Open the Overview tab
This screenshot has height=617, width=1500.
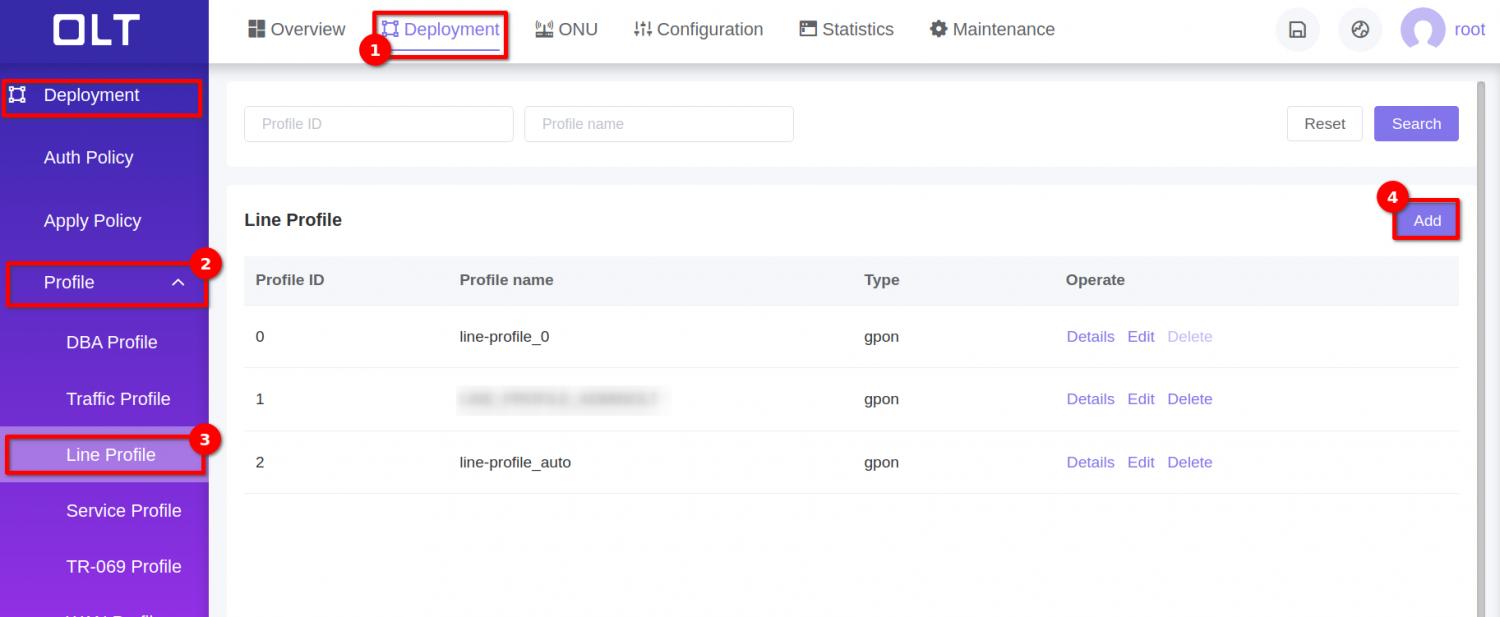tap(296, 30)
